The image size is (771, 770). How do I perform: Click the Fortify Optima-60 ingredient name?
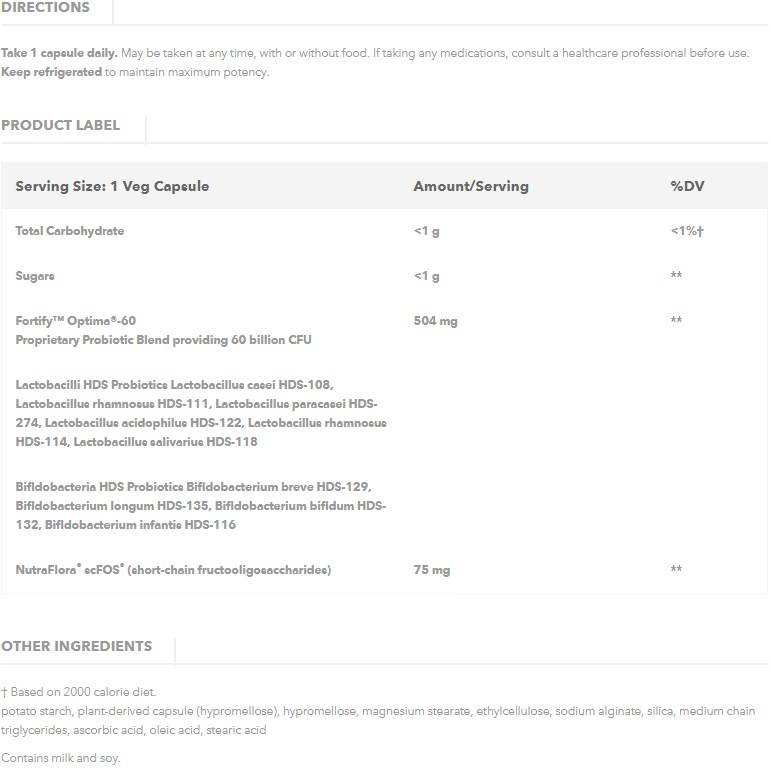76,321
